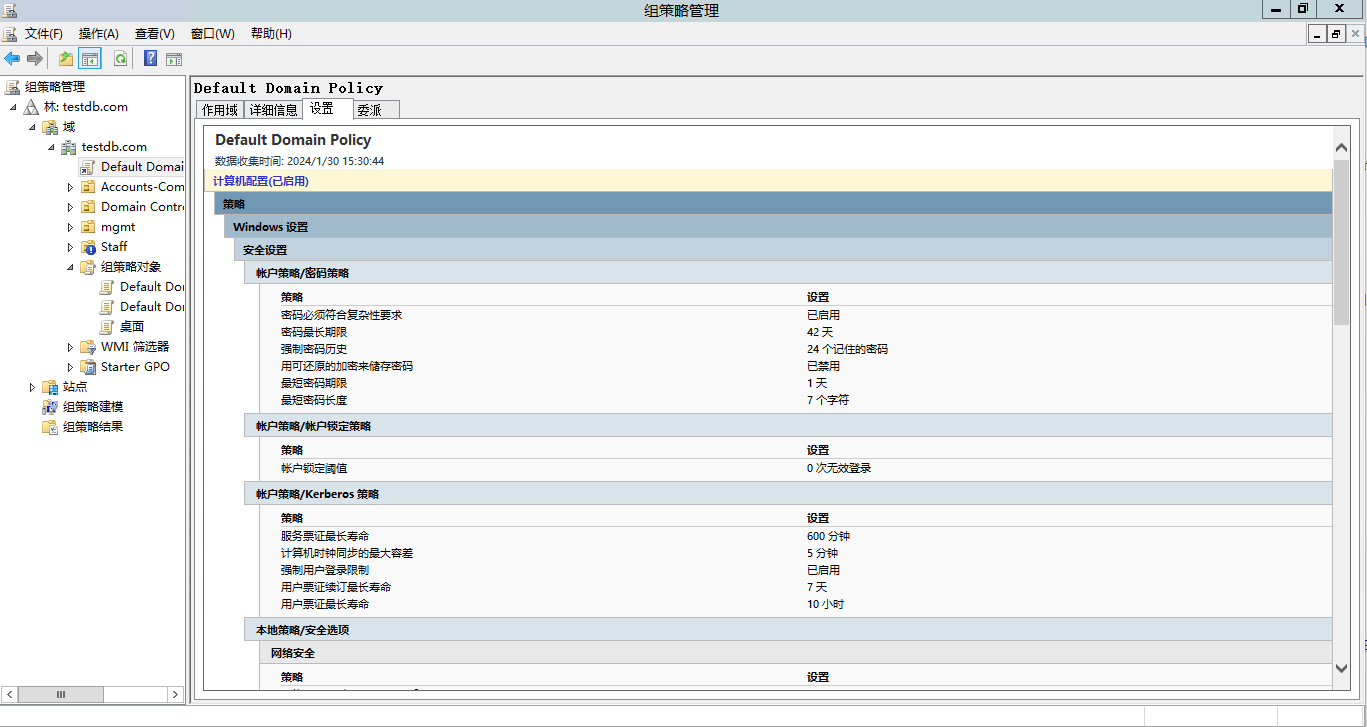The height and width of the screenshot is (727, 1367).
Task: Click the report scrollbar's down arrow
Action: pyautogui.click(x=1341, y=668)
